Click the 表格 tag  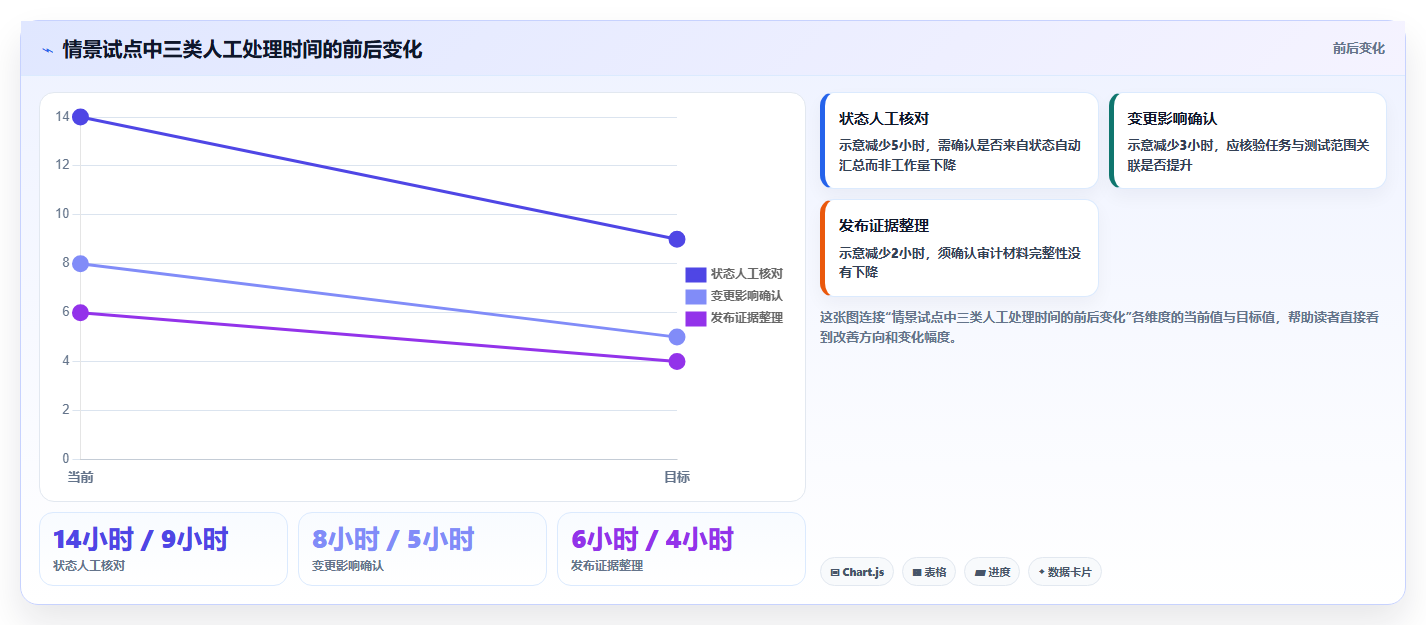point(929,572)
